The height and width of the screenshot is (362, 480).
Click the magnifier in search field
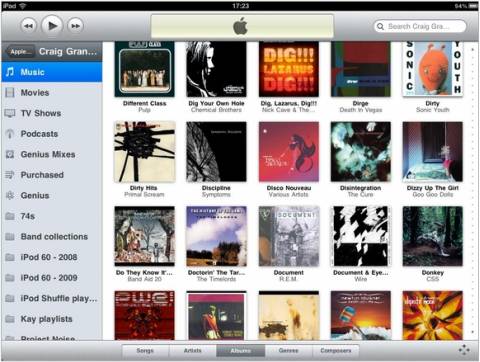(380, 26)
